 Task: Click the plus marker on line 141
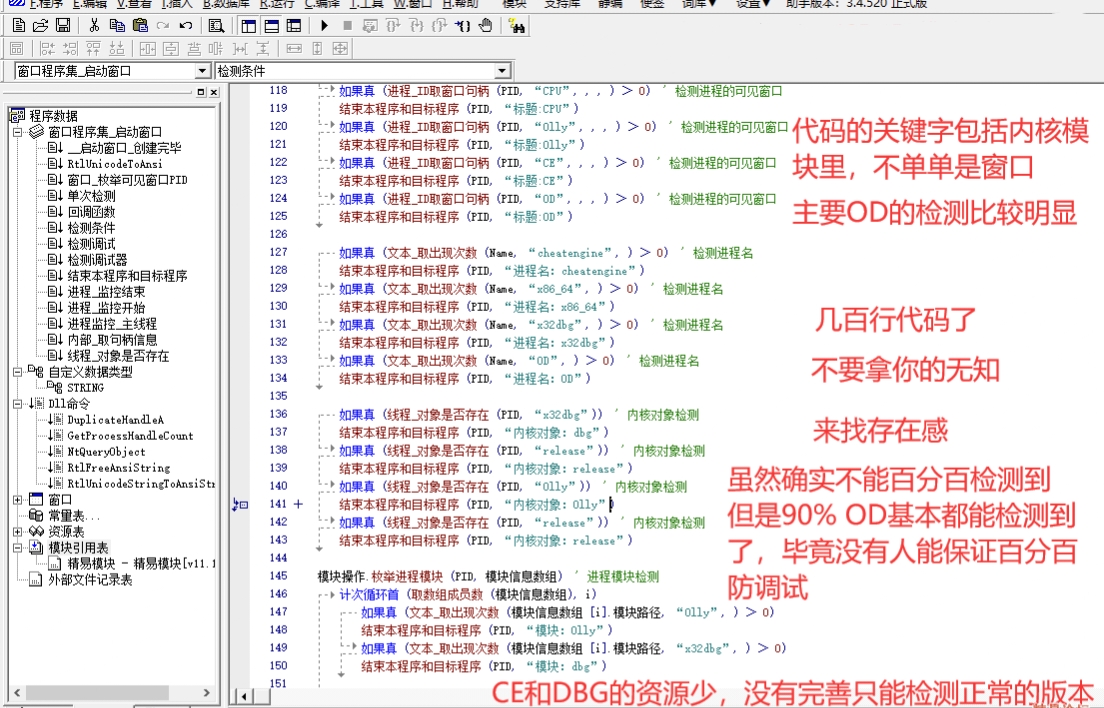coord(299,504)
